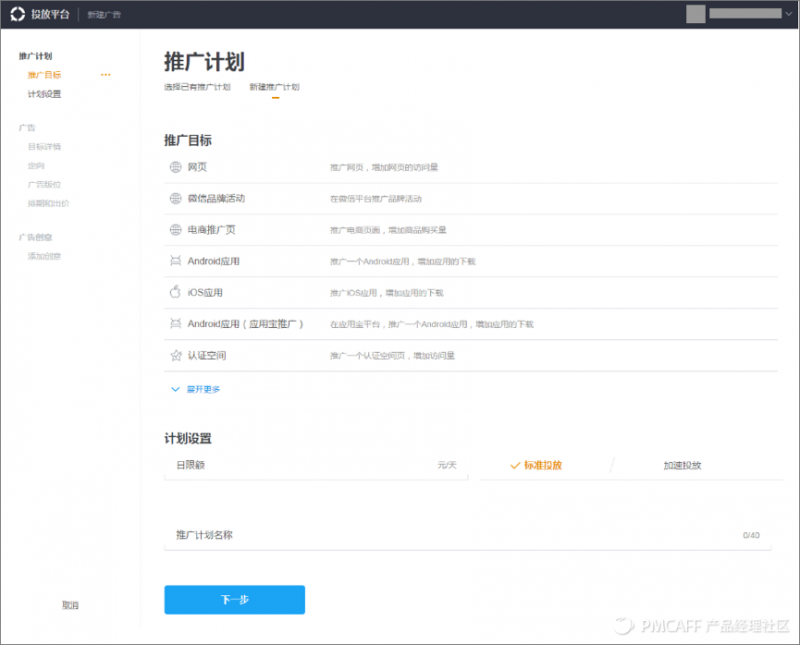Screen dimensions: 800x645
Task: Click the 投放平台 logo icon
Action: click(x=18, y=14)
